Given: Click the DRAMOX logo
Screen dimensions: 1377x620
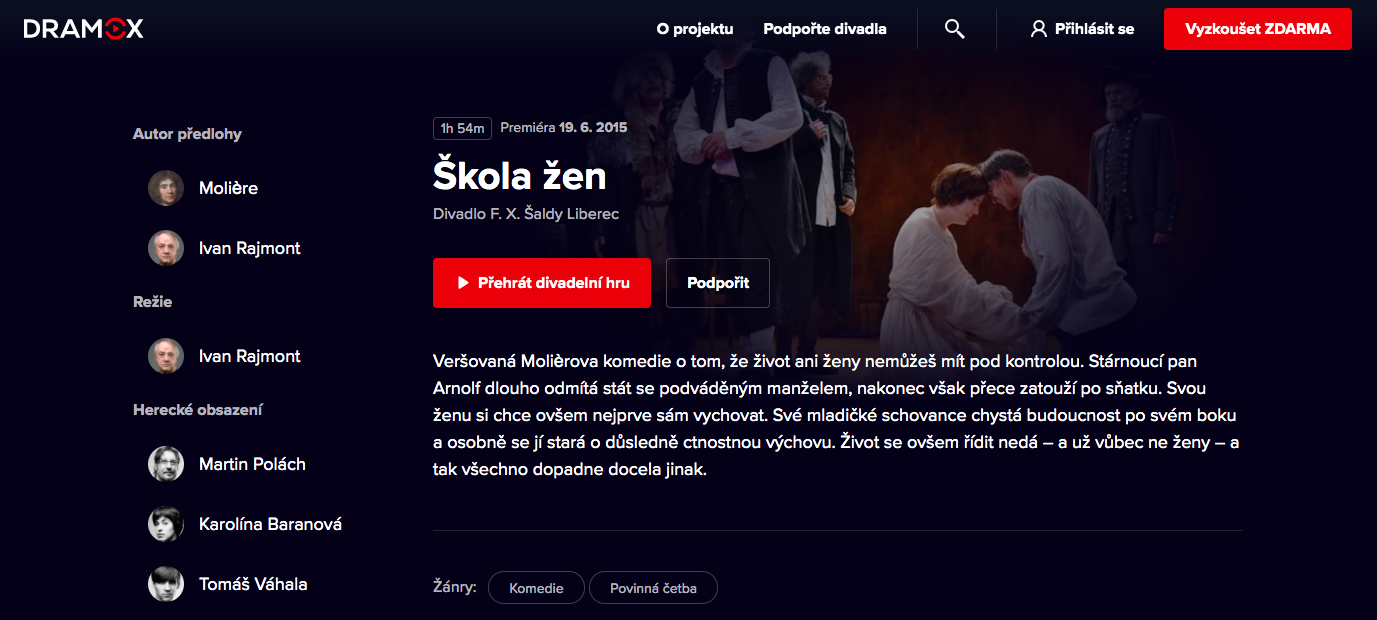Looking at the screenshot, I should click(x=84, y=29).
